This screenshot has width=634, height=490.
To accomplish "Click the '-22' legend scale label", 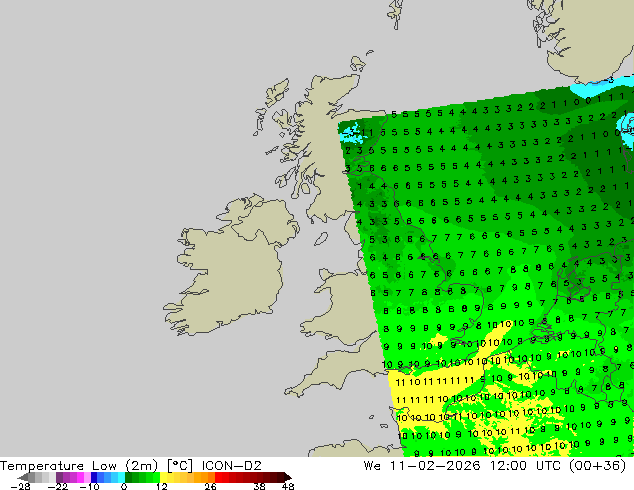I will point(58,486).
